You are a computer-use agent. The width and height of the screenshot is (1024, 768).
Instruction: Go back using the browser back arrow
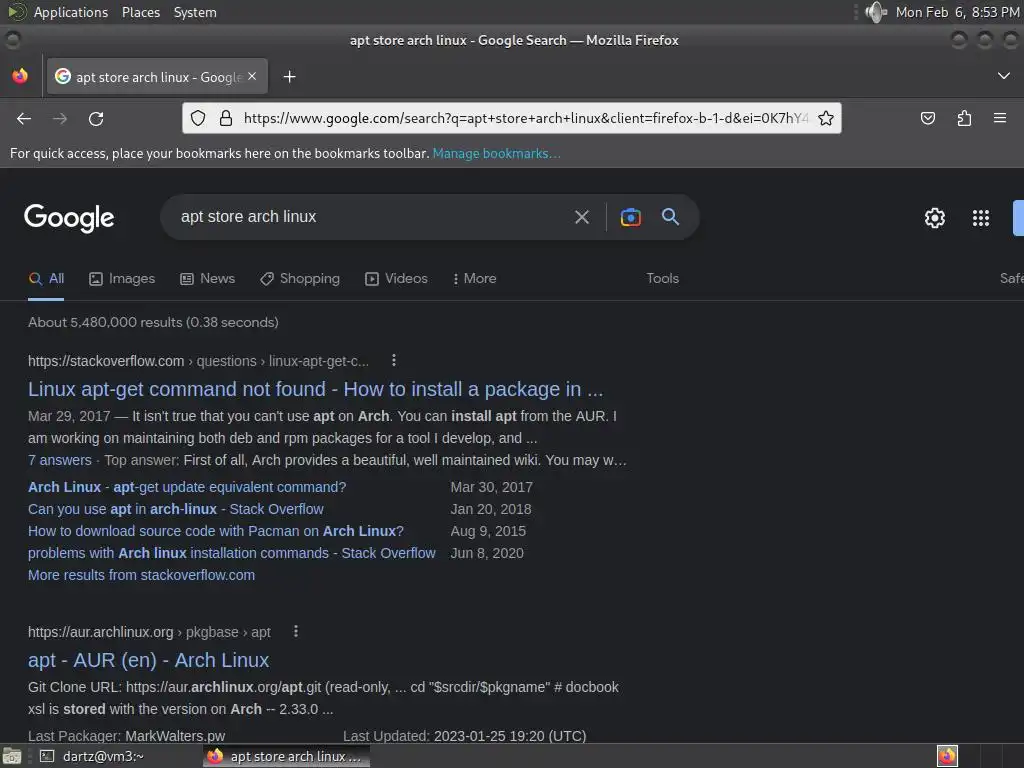point(24,118)
